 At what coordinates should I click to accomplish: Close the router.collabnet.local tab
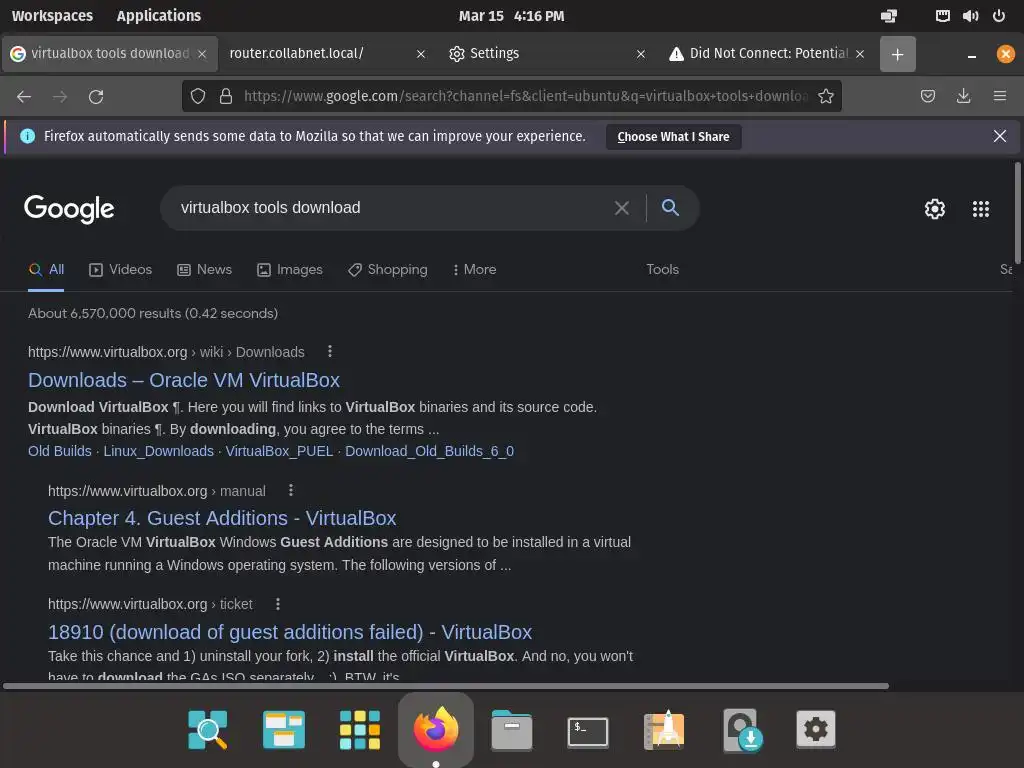[x=421, y=54]
